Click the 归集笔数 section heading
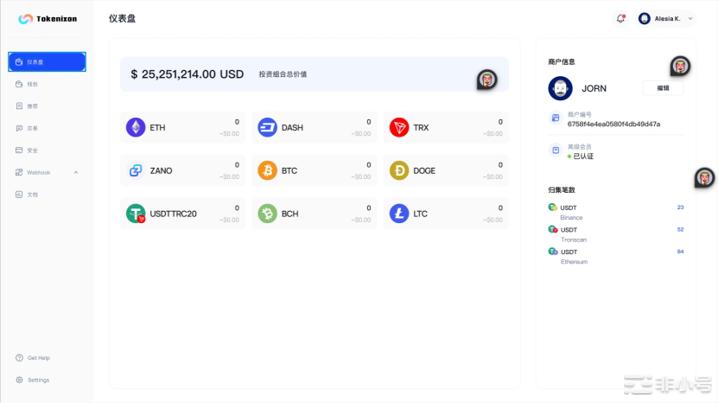Viewport: 718px width, 403px height. click(561, 190)
